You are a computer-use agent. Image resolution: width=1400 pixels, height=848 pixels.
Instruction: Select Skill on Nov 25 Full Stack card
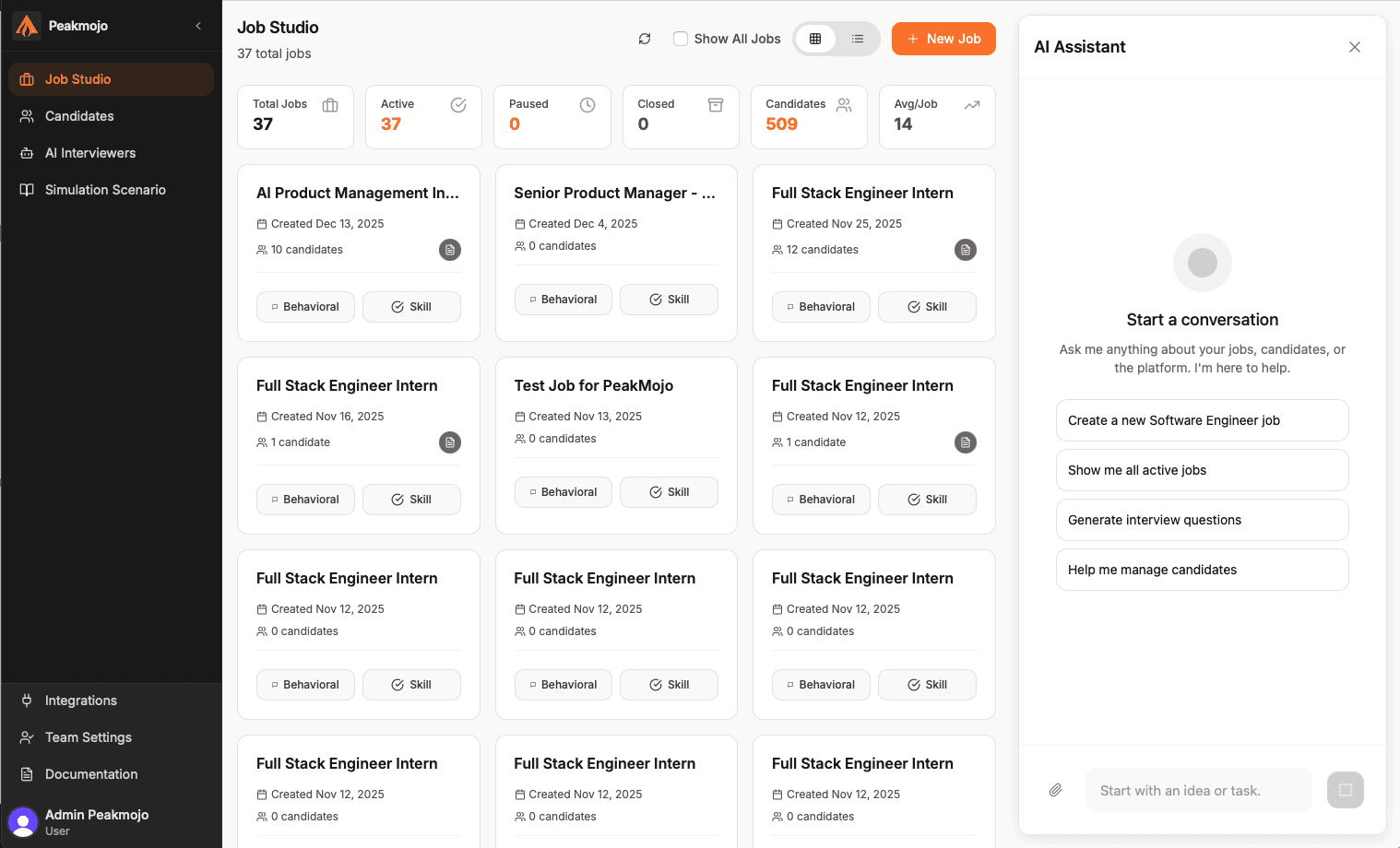tap(927, 307)
